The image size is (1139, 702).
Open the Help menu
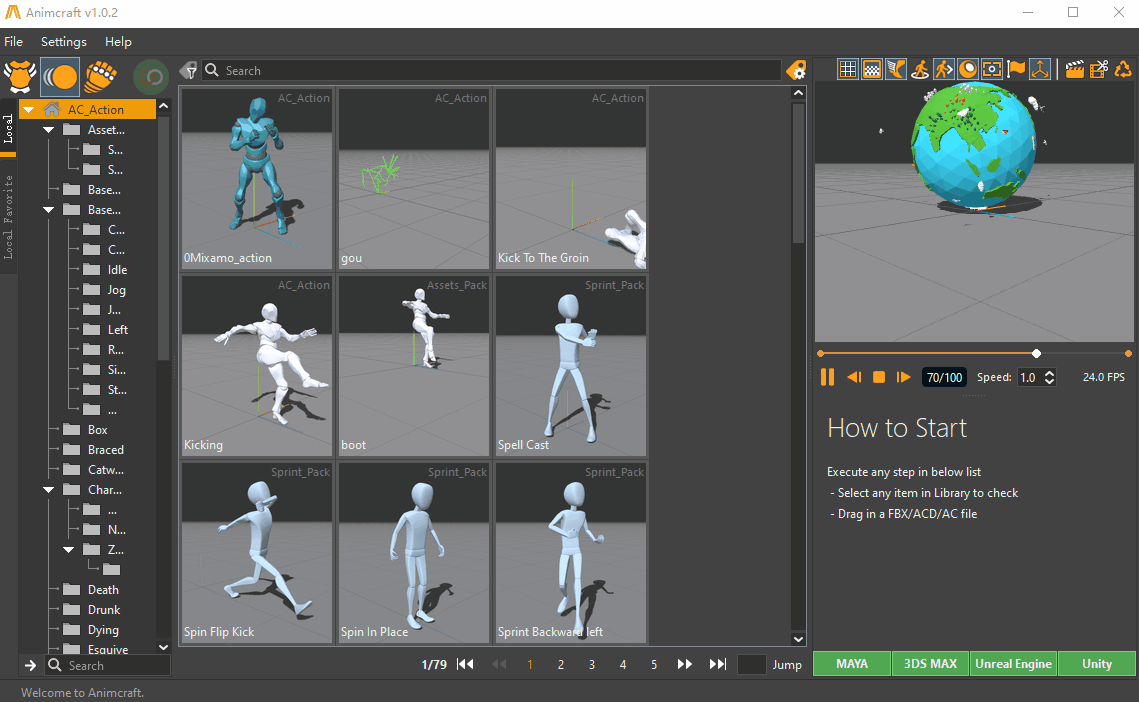pyautogui.click(x=118, y=41)
